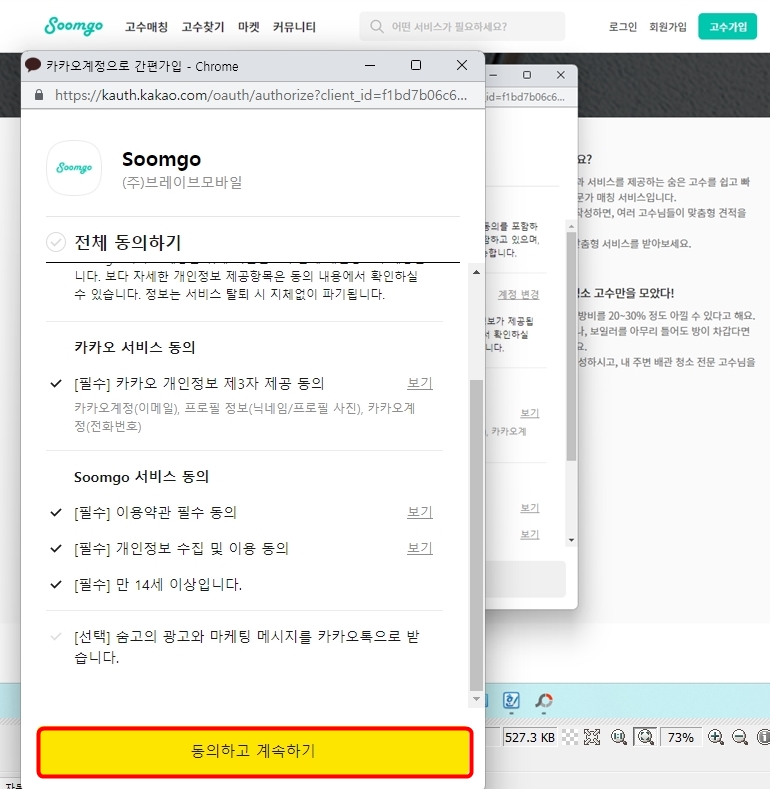Click the scrollbar thumb in the rear popup window
Image resolution: width=770 pixels, height=789 pixels.
[x=571, y=346]
